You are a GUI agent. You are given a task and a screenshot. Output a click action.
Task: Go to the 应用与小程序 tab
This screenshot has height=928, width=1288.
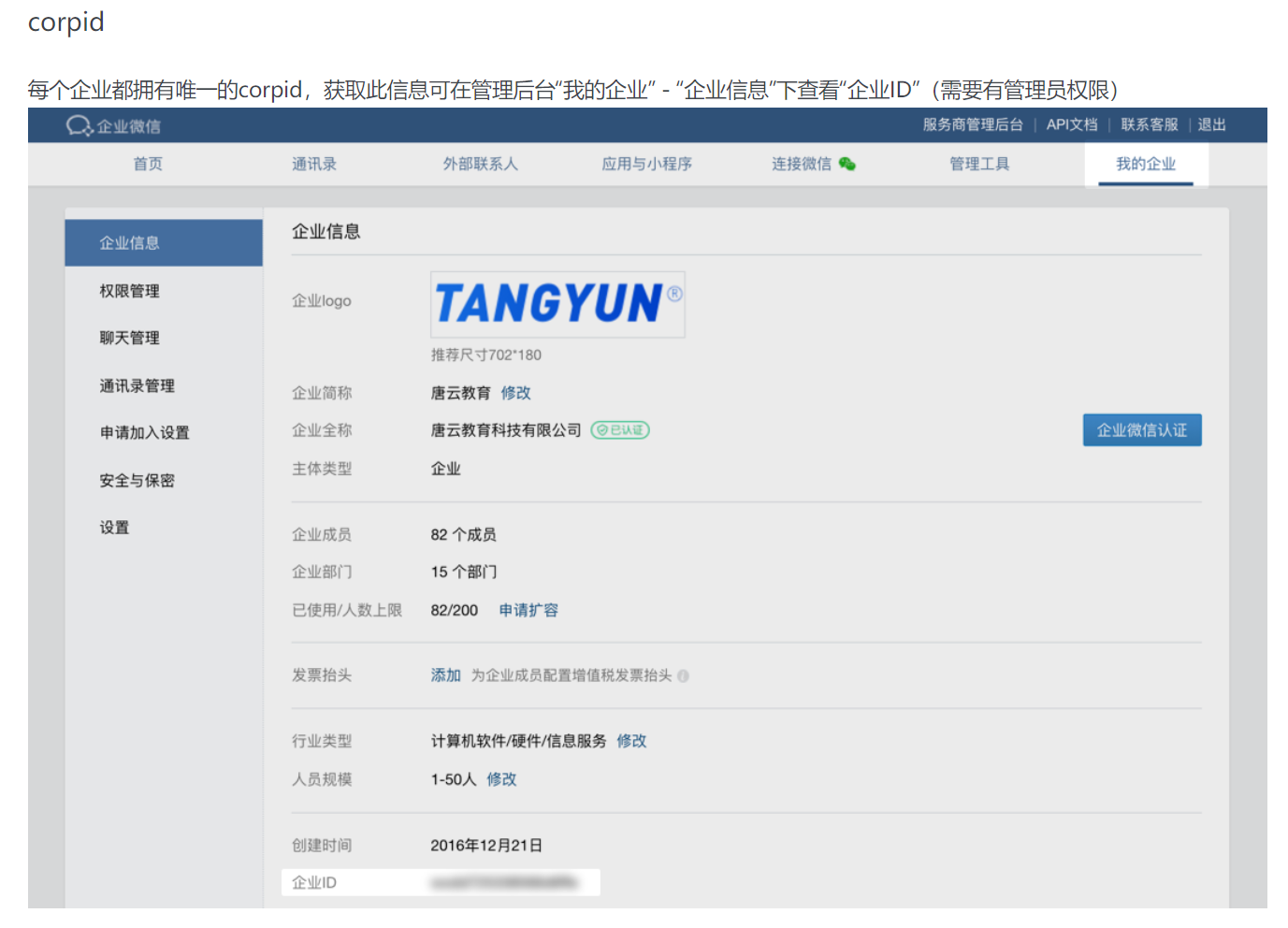click(x=647, y=164)
